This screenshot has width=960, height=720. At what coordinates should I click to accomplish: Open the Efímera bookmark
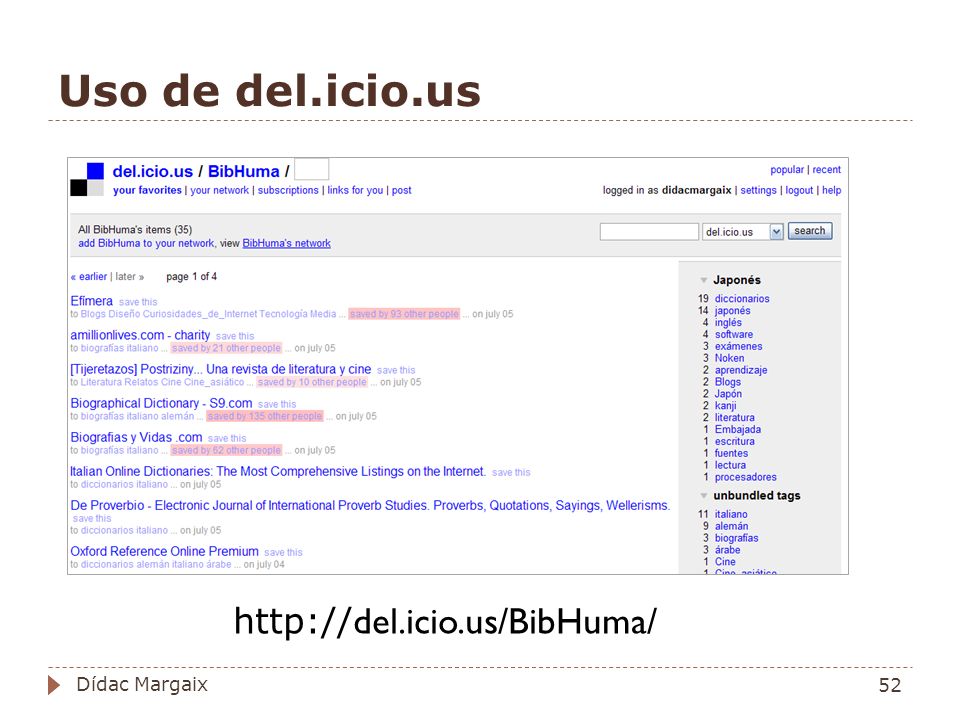point(91,301)
